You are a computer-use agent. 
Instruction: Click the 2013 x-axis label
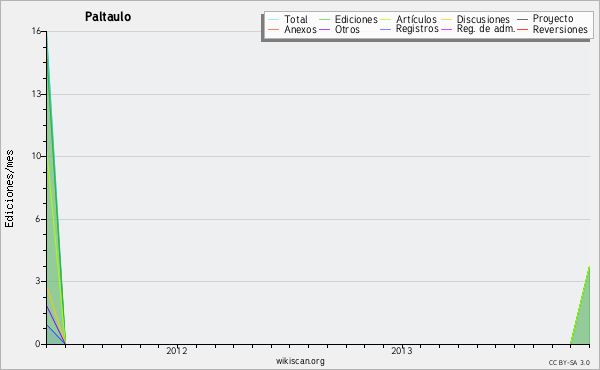pyautogui.click(x=402, y=351)
